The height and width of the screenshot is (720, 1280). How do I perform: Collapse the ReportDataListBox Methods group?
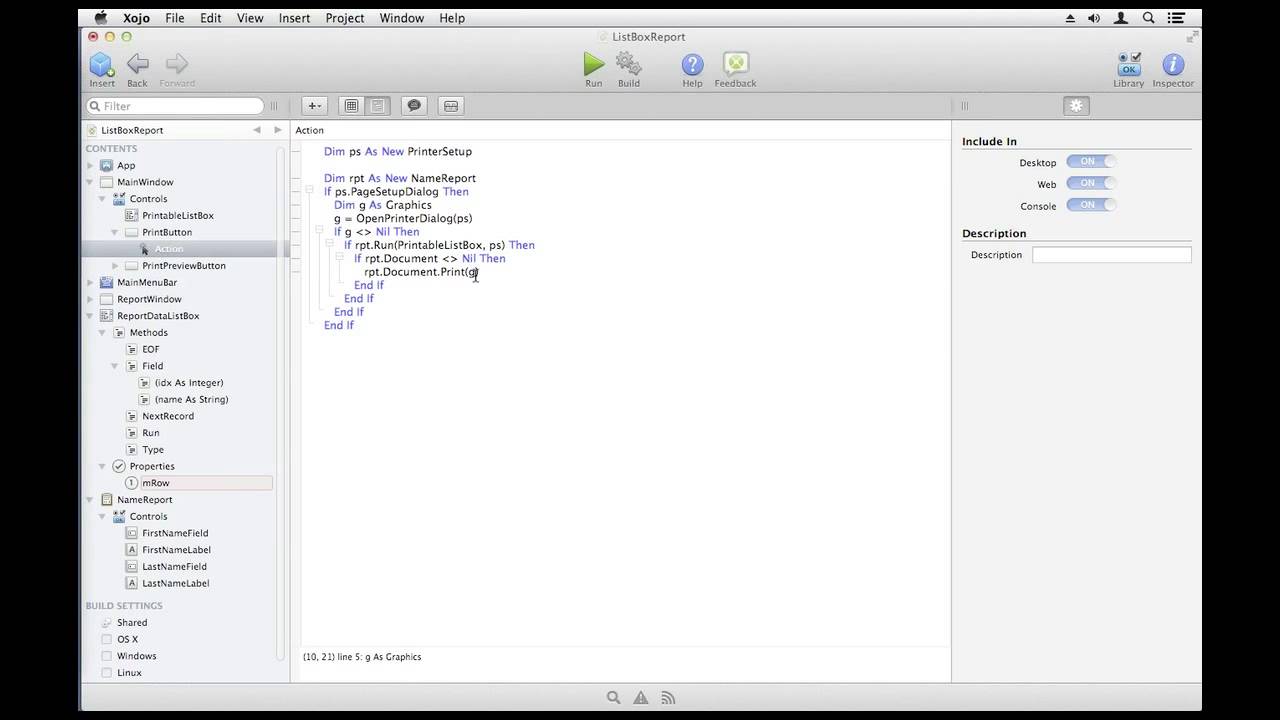point(102,333)
